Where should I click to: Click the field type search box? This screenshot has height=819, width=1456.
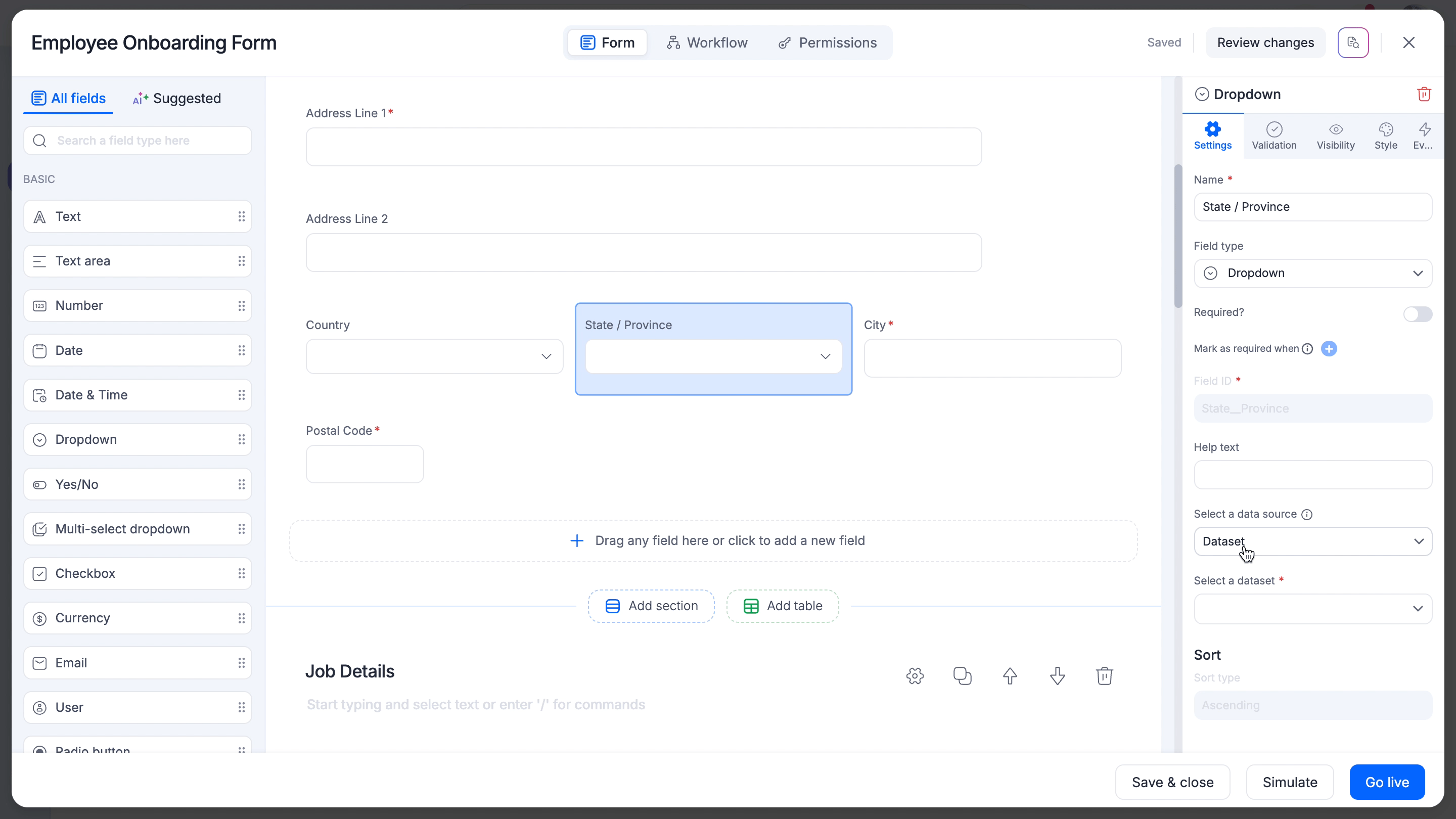(x=138, y=141)
